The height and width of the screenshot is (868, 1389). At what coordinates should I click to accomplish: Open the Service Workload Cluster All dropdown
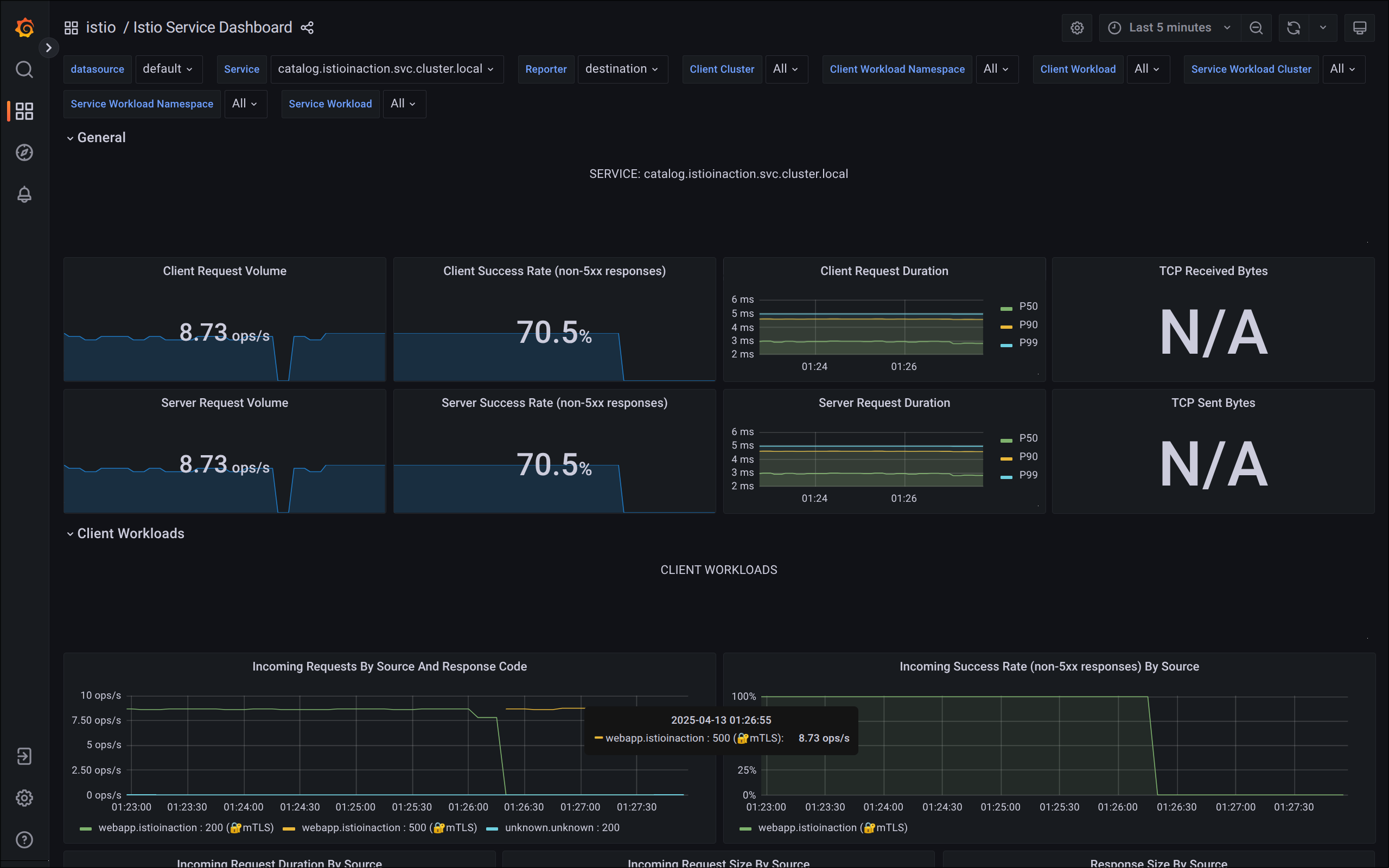(1343, 69)
